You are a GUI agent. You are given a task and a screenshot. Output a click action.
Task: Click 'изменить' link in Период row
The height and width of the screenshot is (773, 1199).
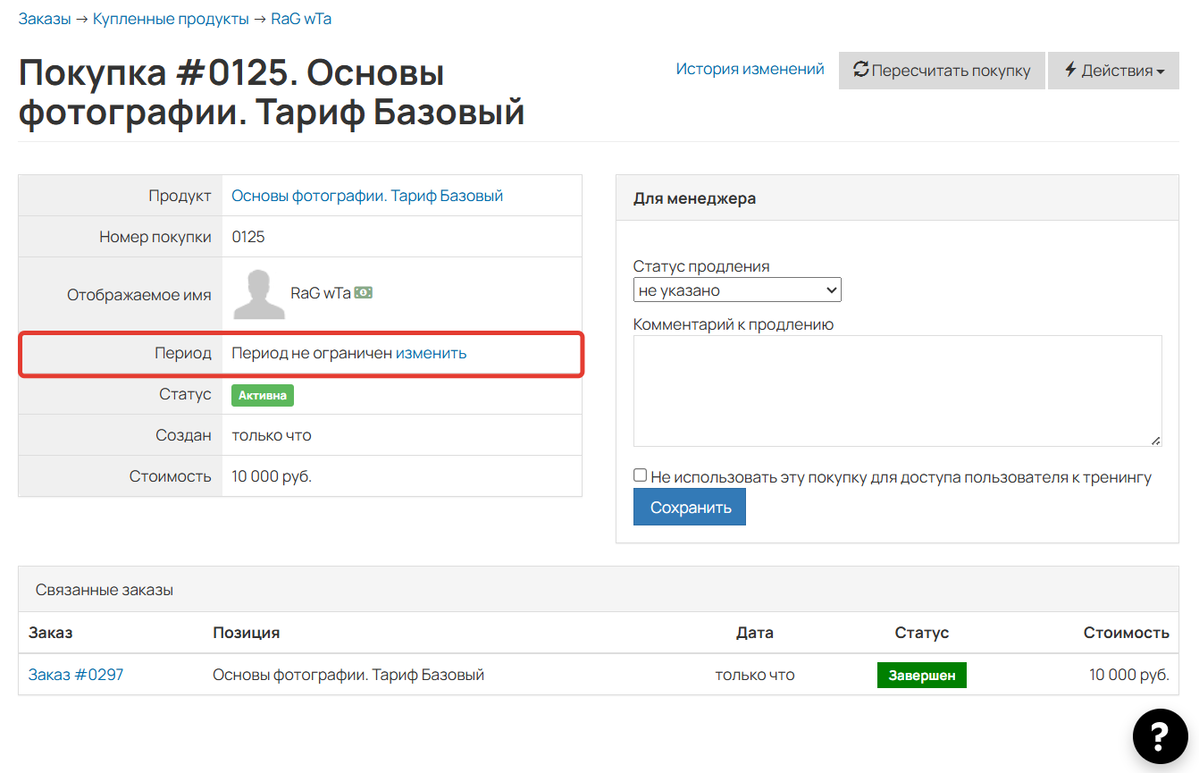point(431,353)
